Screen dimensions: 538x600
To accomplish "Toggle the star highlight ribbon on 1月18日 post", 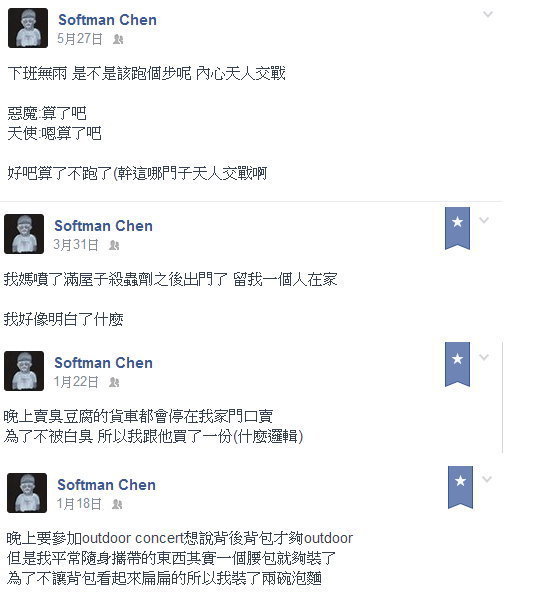I will tap(460, 487).
